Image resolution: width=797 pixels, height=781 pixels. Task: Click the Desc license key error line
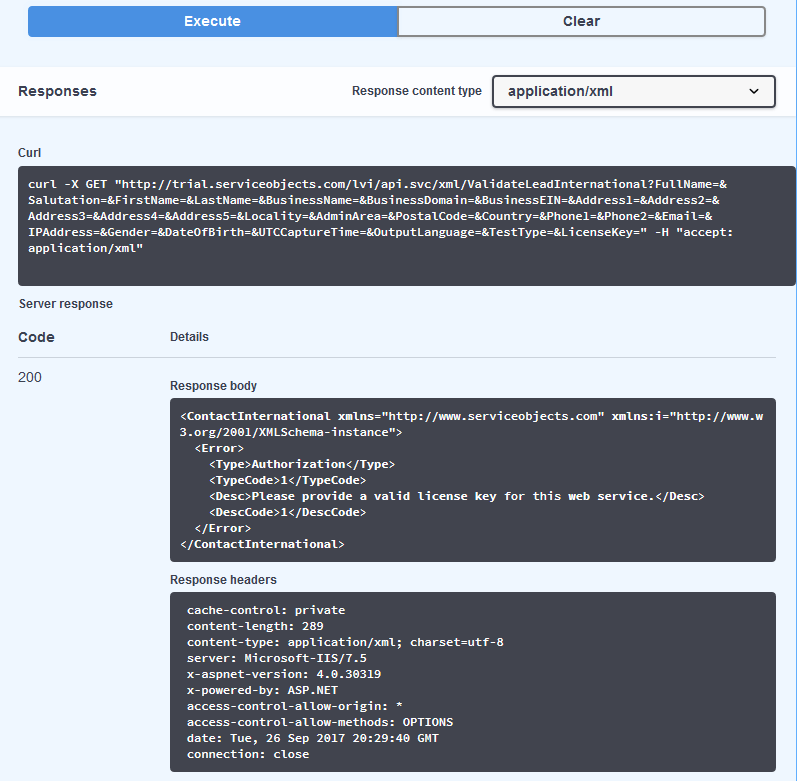(457, 496)
